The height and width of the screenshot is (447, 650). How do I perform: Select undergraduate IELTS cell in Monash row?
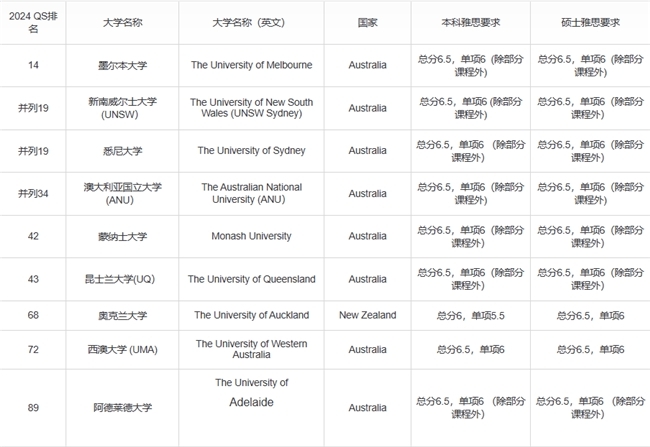(x=471, y=236)
